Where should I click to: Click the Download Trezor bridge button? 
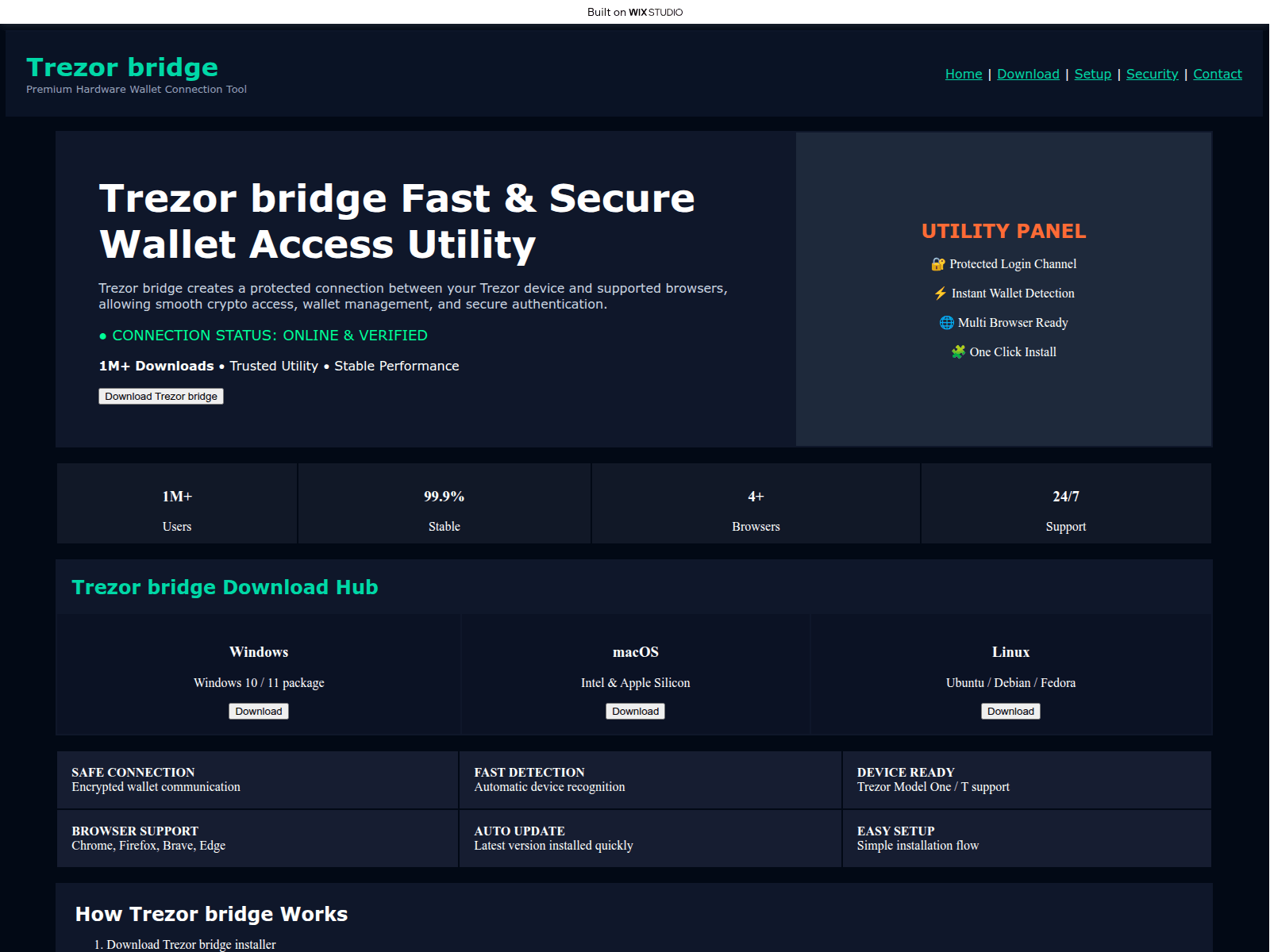pos(161,397)
